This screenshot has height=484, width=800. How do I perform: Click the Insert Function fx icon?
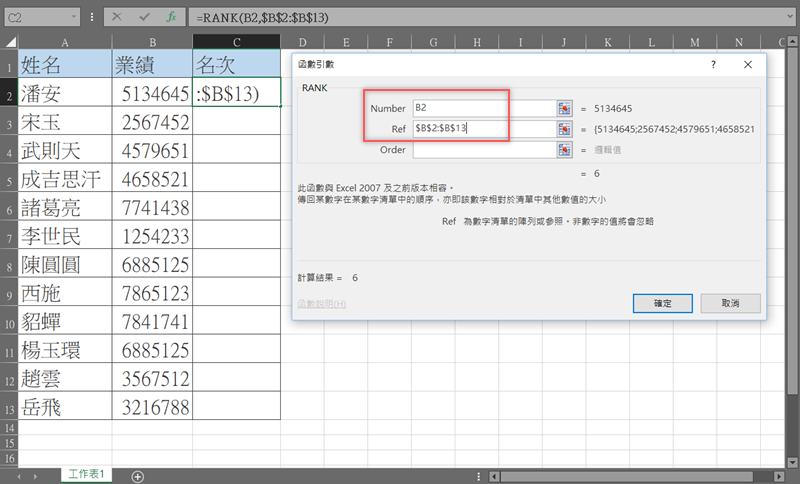coord(170,18)
